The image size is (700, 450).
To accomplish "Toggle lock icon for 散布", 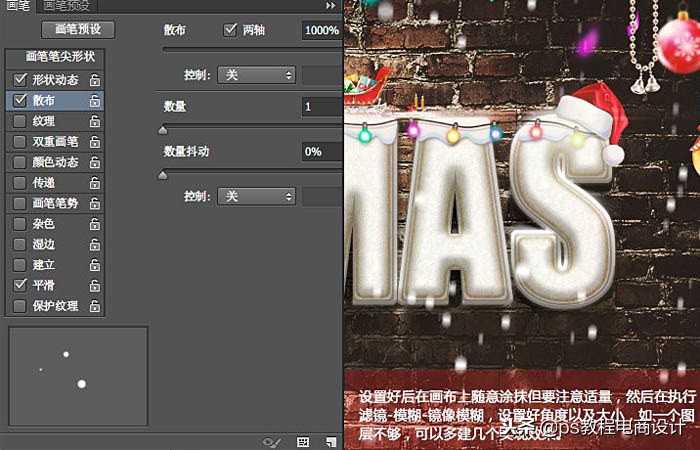I will pos(95,101).
